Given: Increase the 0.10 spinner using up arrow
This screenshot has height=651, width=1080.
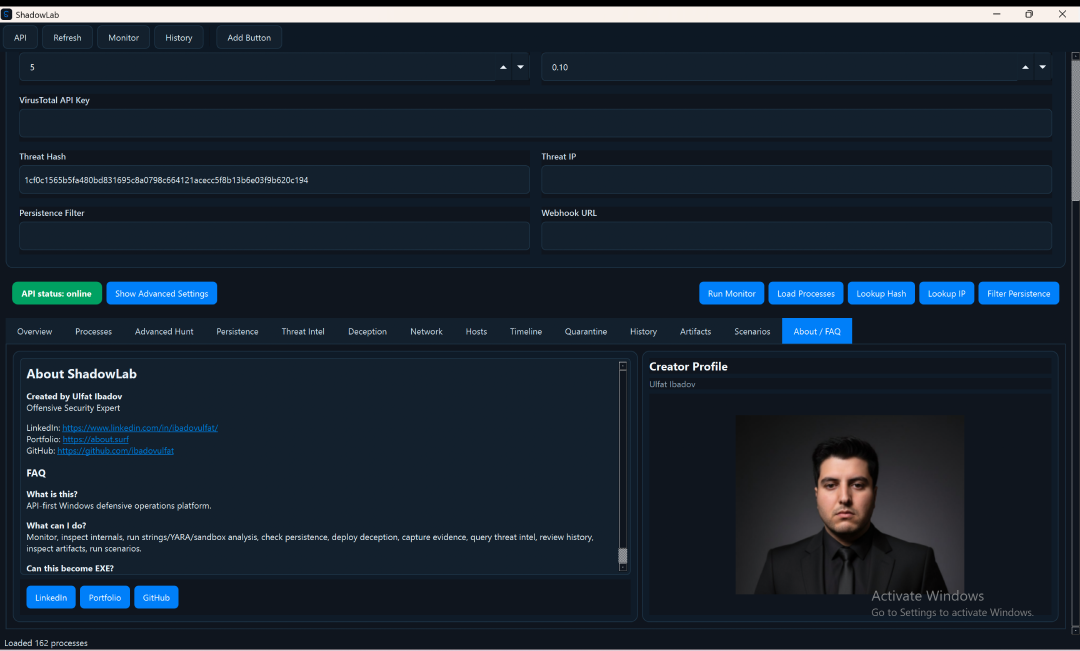Looking at the screenshot, I should pos(1025,67).
